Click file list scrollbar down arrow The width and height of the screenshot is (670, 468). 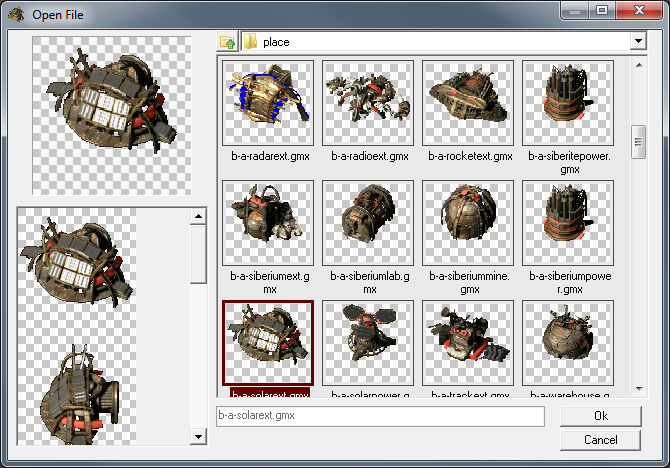click(x=639, y=389)
